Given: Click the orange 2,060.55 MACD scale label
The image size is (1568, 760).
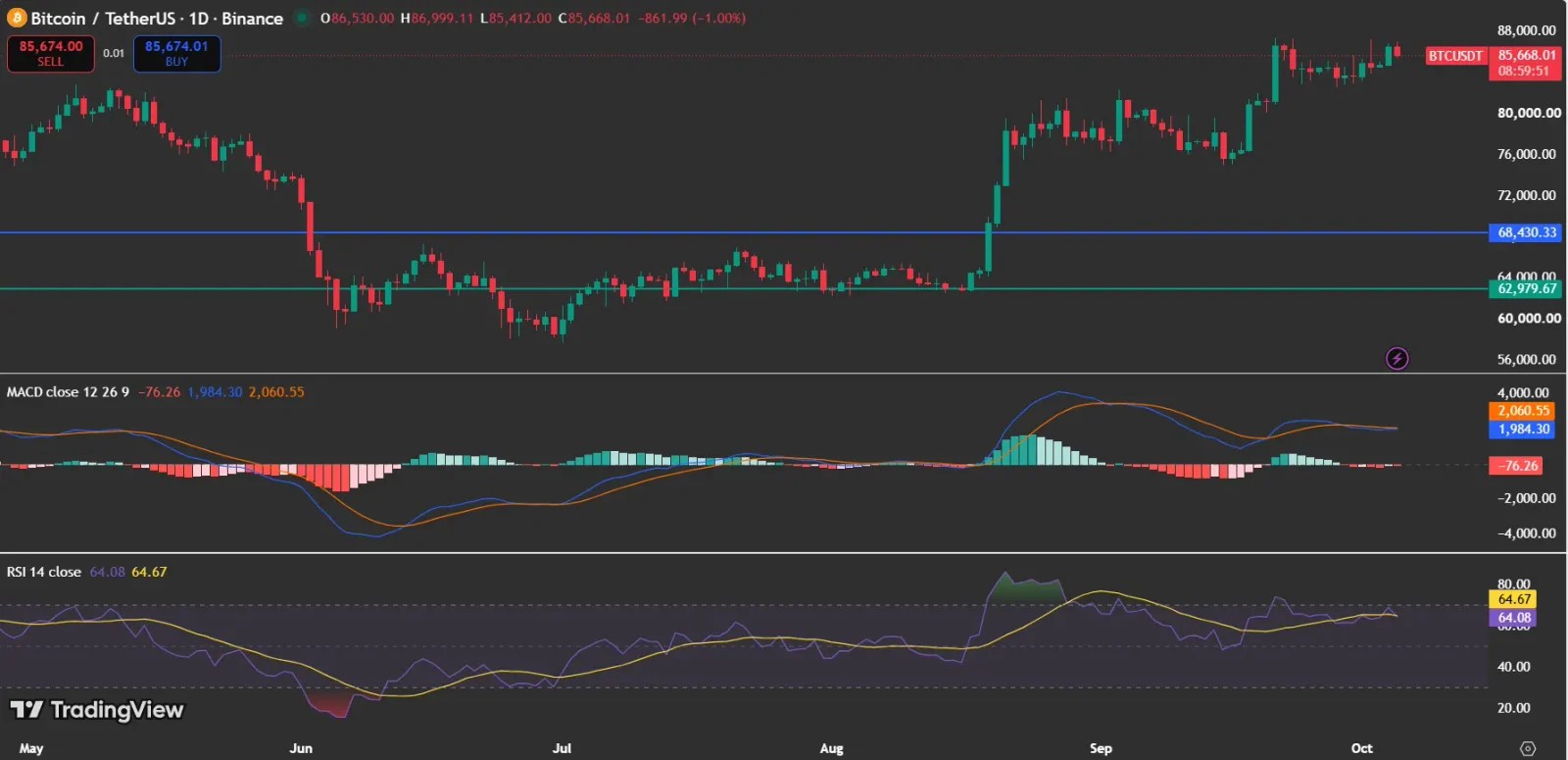Looking at the screenshot, I should point(1523,411).
